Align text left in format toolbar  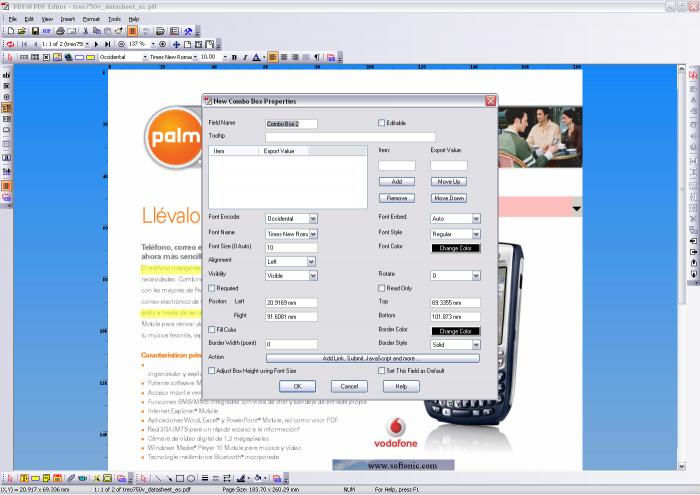(273, 57)
